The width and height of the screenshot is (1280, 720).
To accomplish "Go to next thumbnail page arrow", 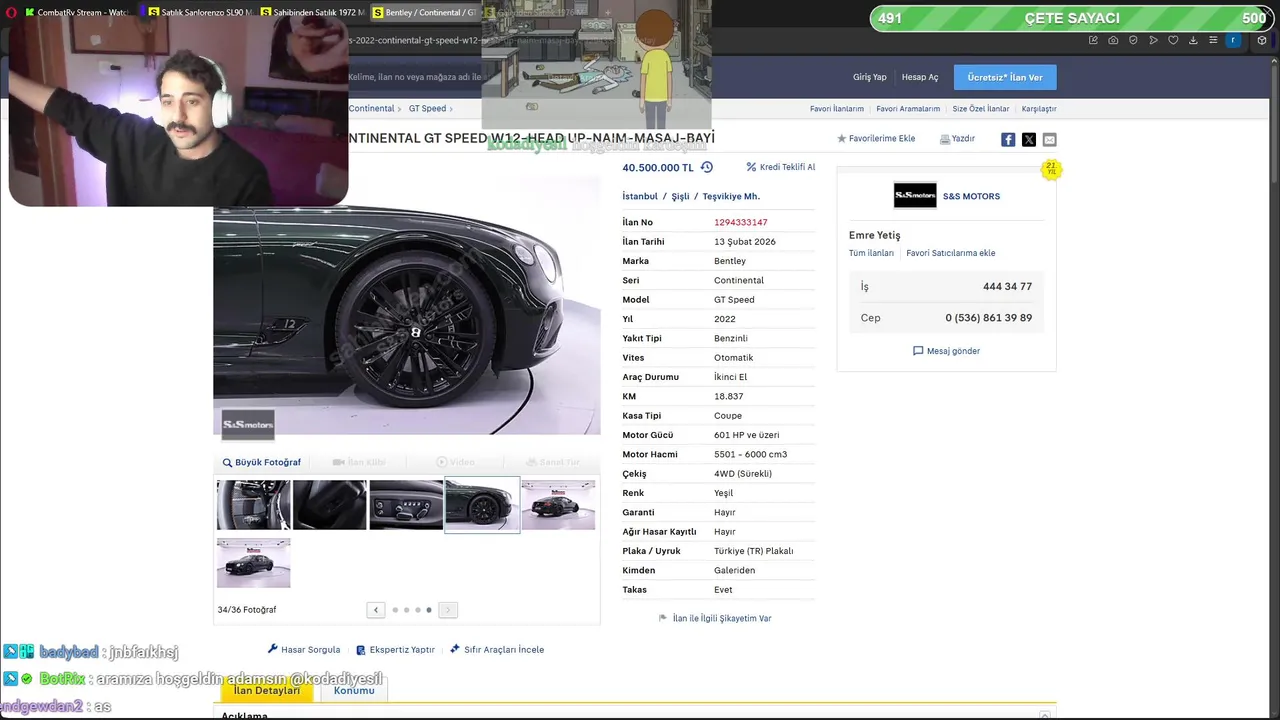I will click(448, 610).
